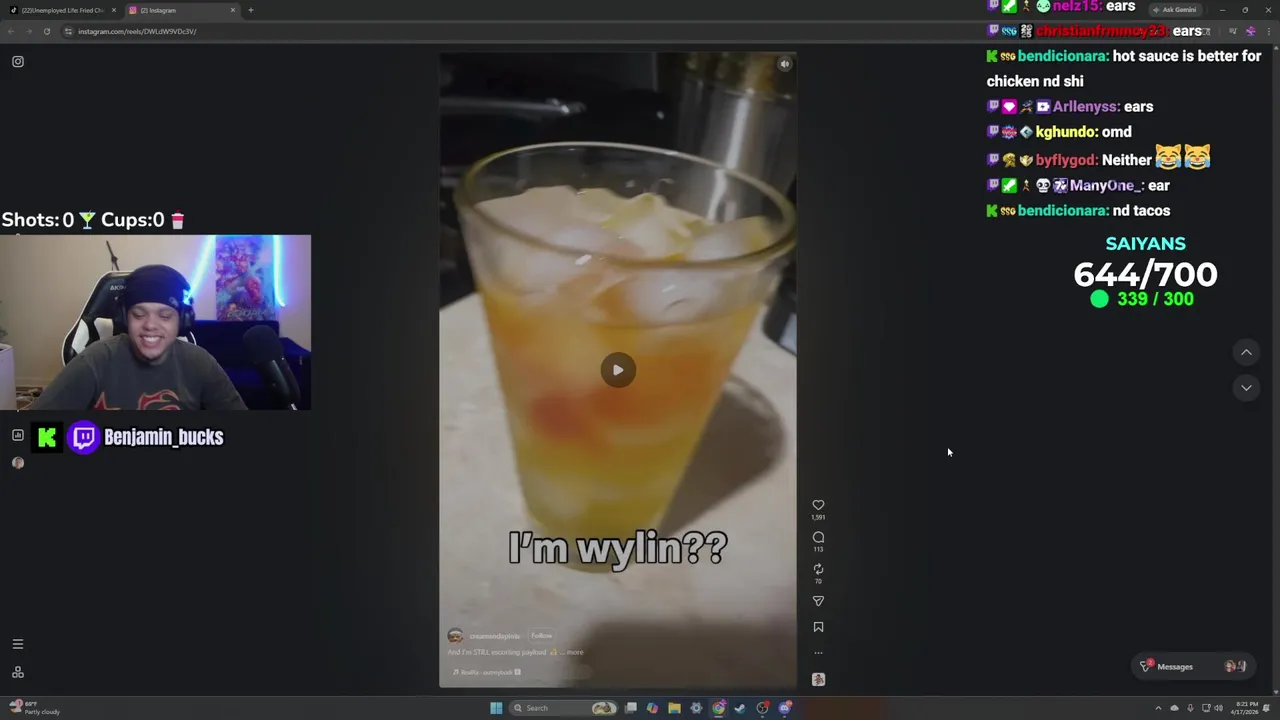Open File Explorer on the taskbar
This screenshot has height=720, width=1280.
[x=675, y=708]
